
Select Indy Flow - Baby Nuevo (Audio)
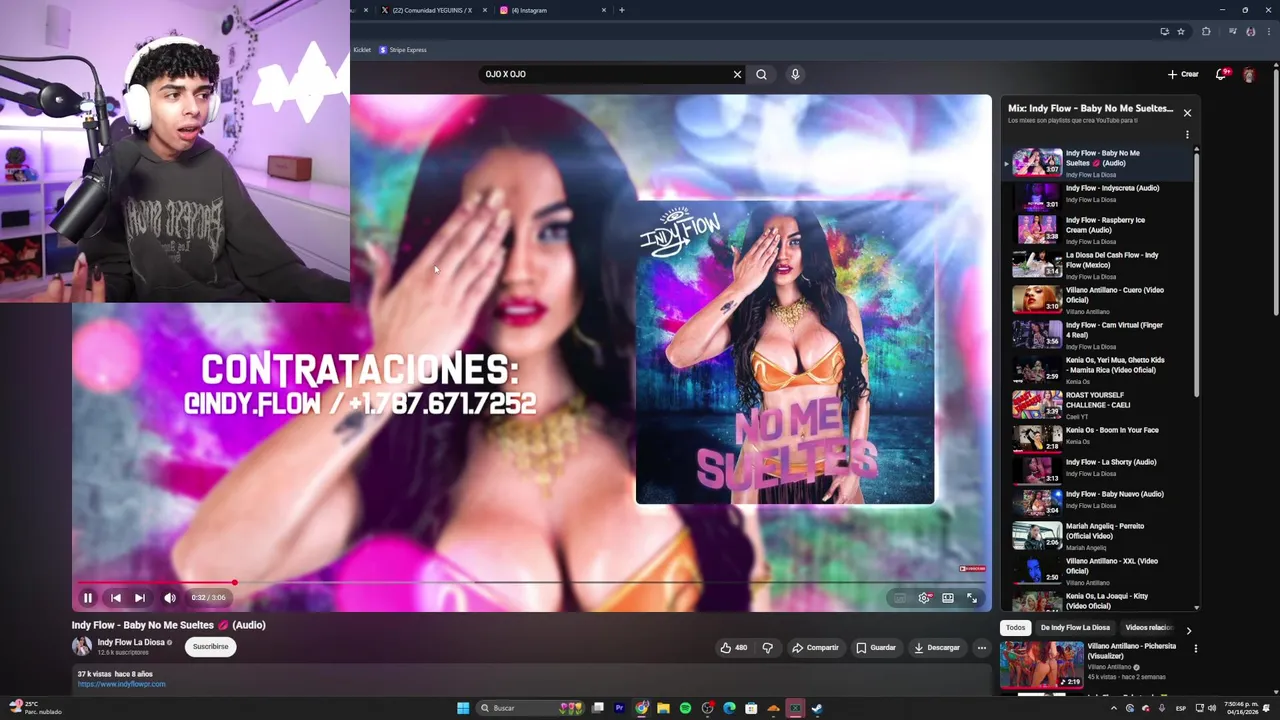pos(1098,500)
